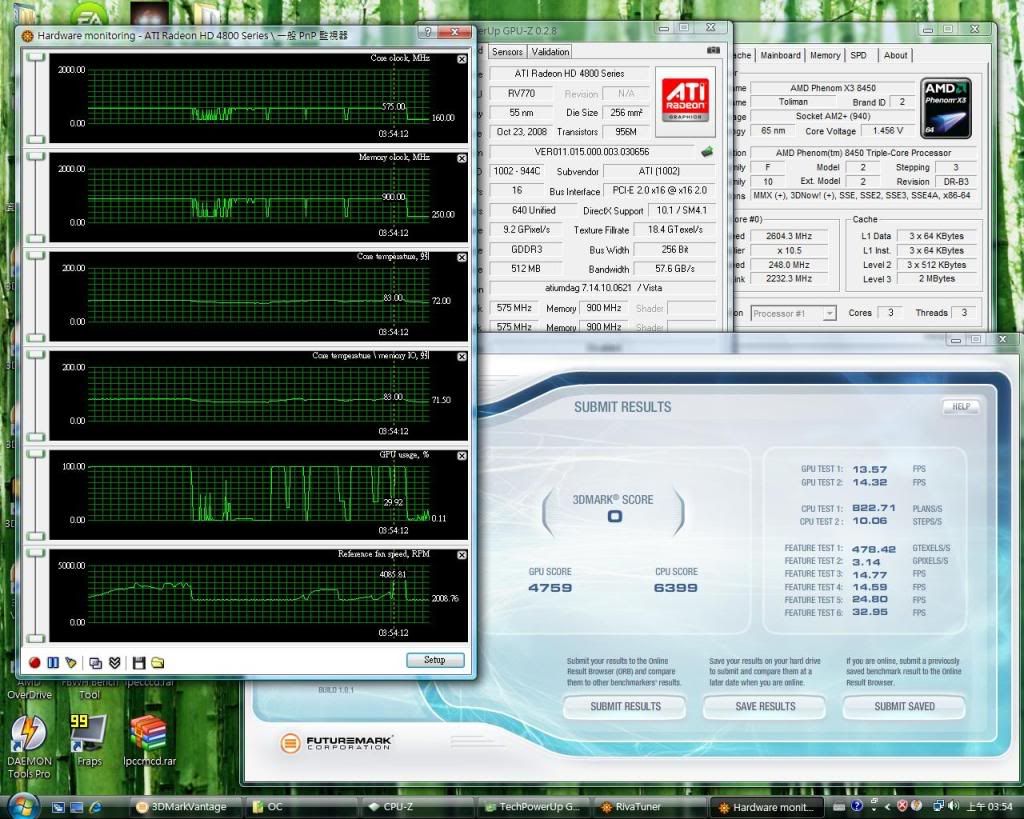Open the Mainboard tab in CPU-Z
Image resolution: width=1024 pixels, height=819 pixels.
(x=780, y=56)
